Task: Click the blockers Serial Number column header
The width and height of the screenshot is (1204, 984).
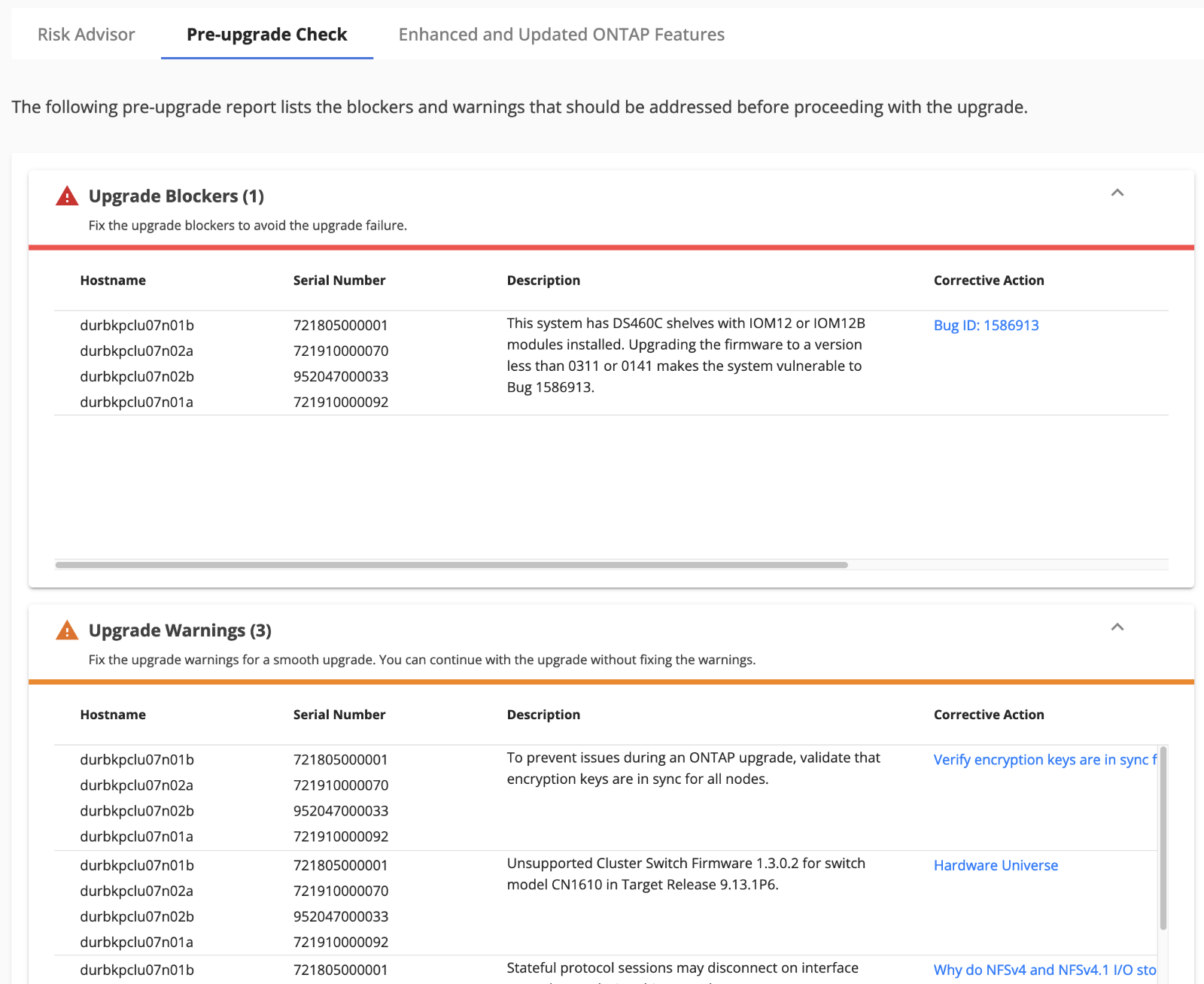Action: coord(339,281)
